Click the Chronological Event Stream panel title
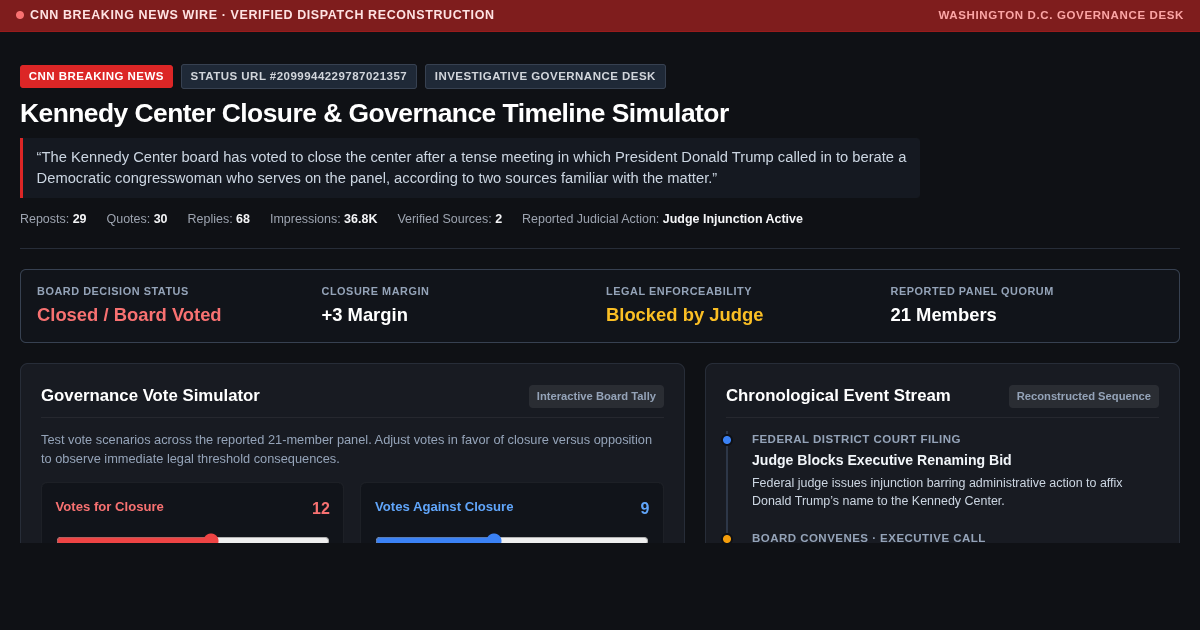The height and width of the screenshot is (630, 1200). [838, 396]
